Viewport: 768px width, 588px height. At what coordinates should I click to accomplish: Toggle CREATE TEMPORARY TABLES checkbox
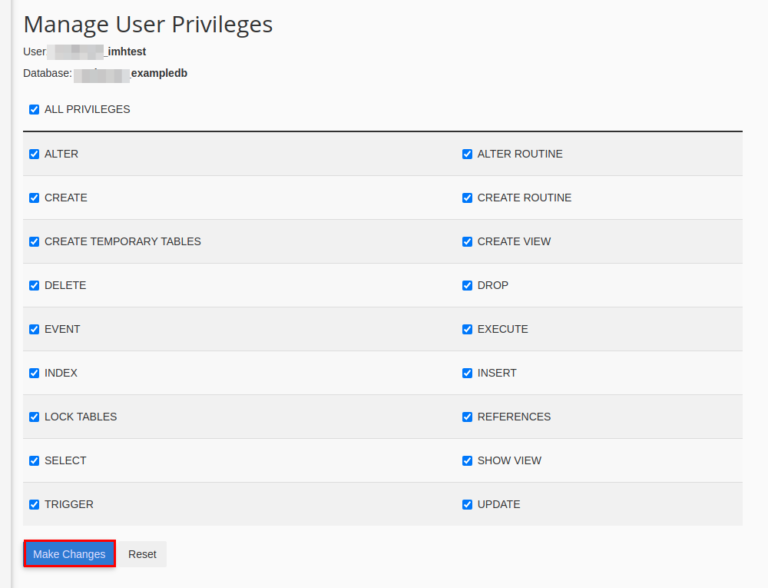[34, 242]
